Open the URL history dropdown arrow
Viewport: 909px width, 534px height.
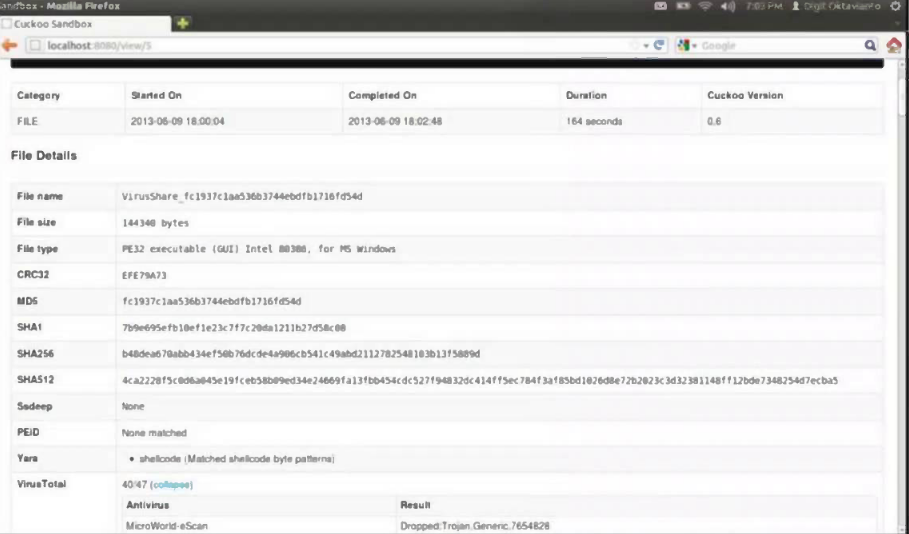646,46
